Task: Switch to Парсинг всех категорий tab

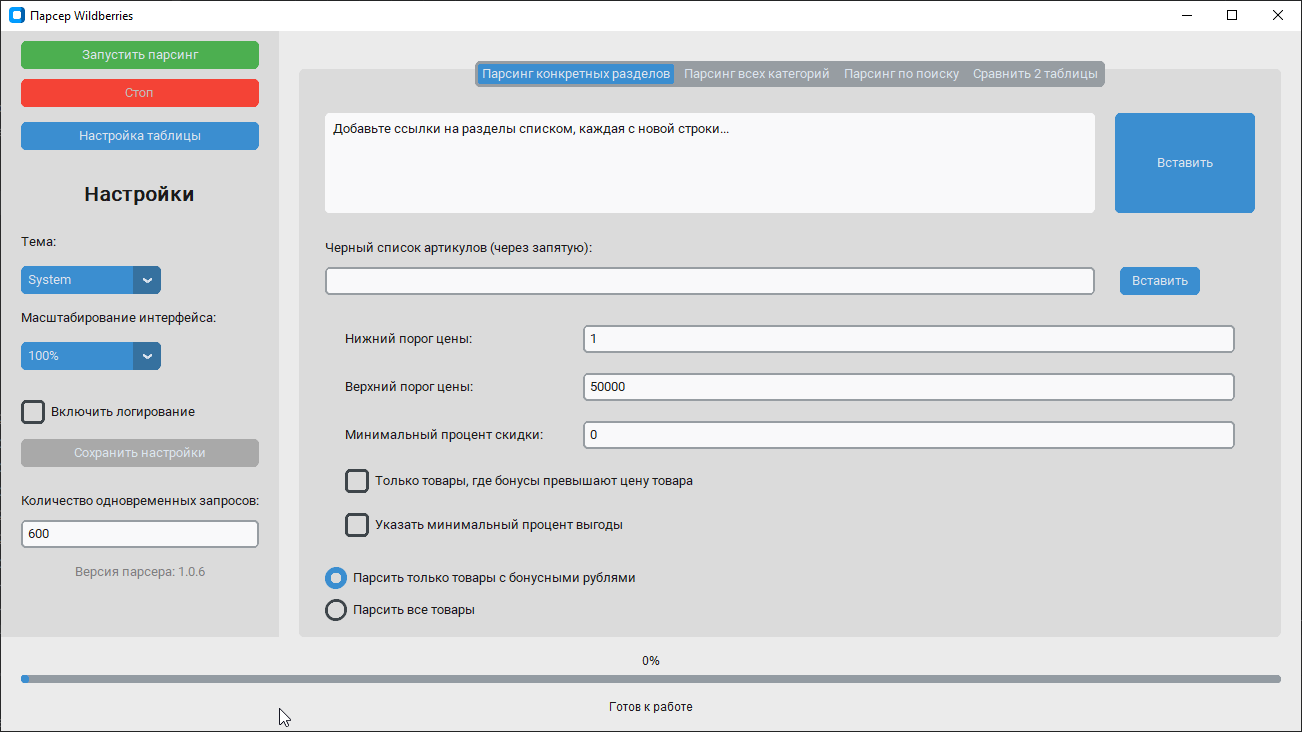Action: pos(756,74)
